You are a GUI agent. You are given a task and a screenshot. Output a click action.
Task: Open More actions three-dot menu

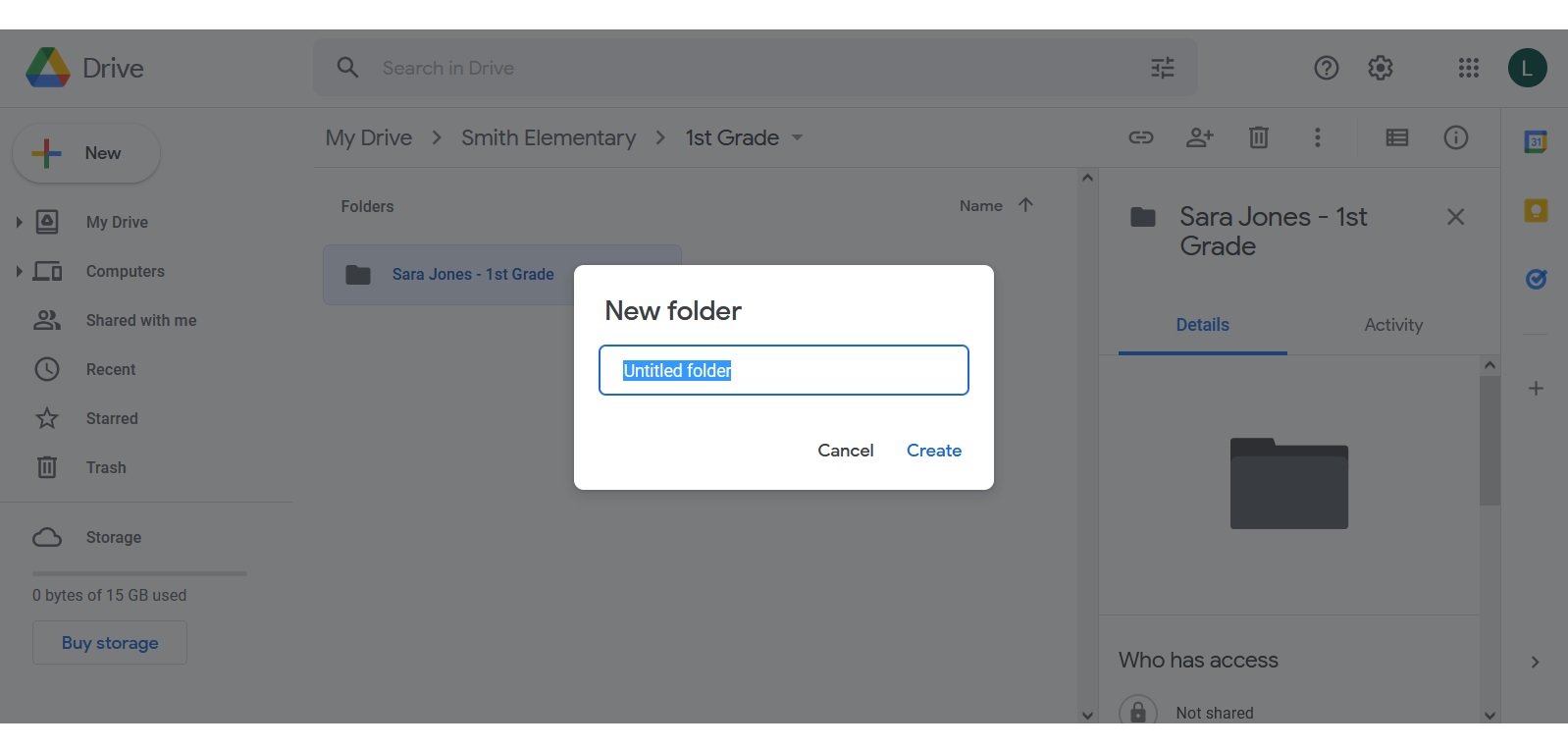[x=1318, y=137]
